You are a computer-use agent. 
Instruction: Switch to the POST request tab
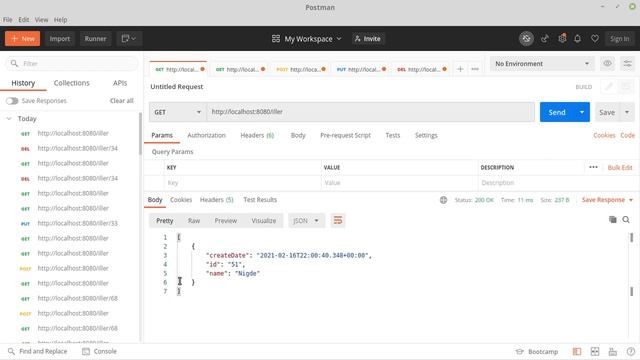click(x=301, y=69)
